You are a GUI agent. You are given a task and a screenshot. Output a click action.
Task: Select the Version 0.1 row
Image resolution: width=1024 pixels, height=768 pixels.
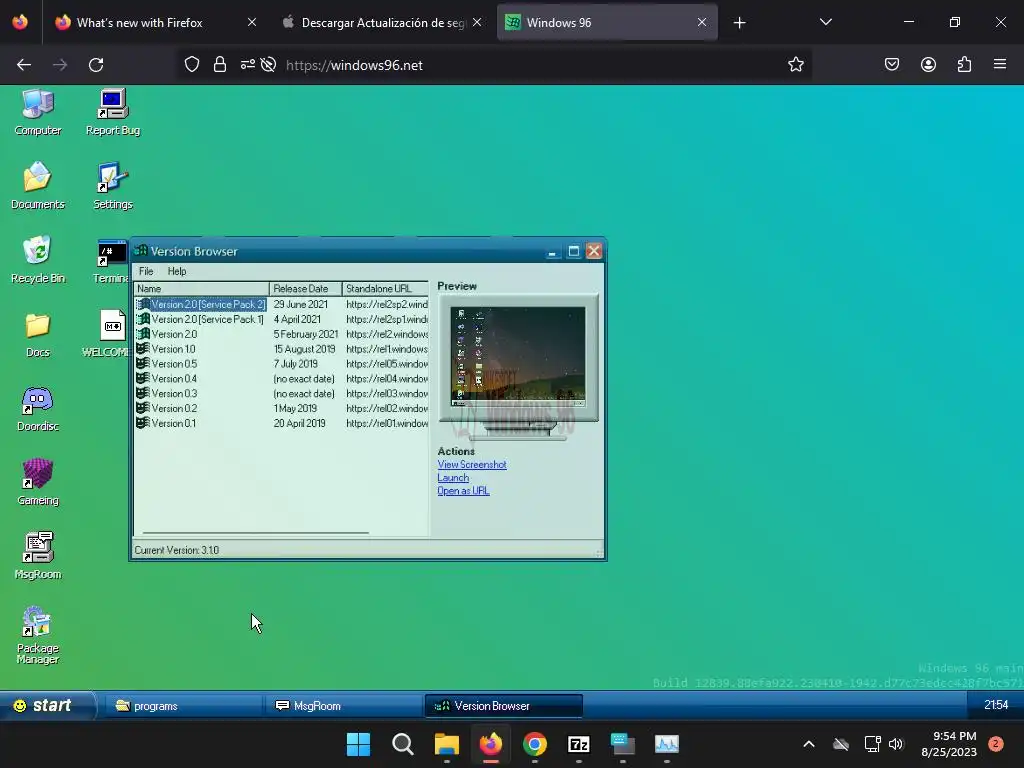281,423
